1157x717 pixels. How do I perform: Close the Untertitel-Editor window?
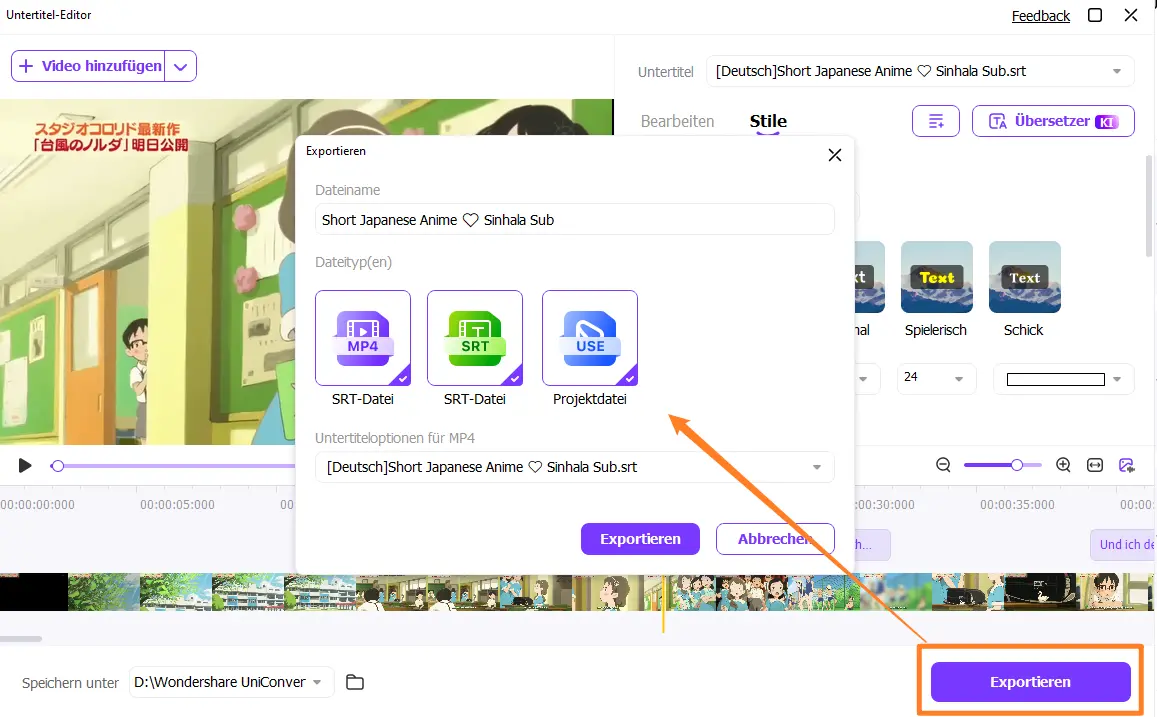coord(1130,15)
